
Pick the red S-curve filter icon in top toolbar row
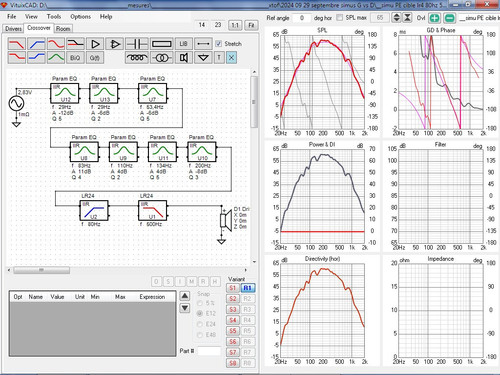tap(56, 44)
